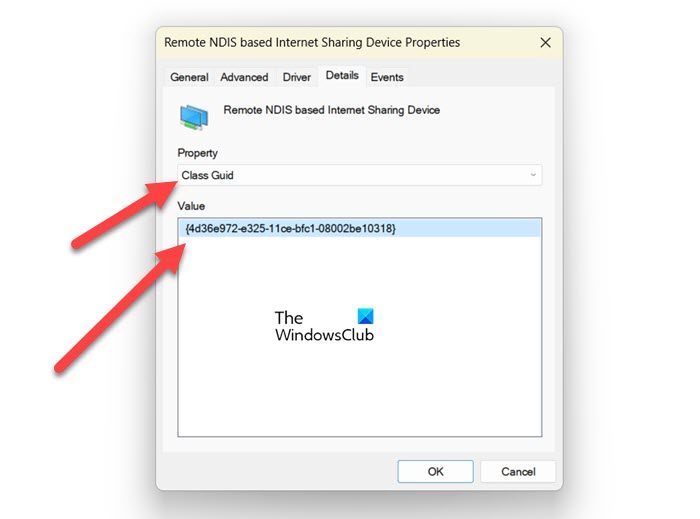Click the Cancel button
The height and width of the screenshot is (519, 700).
tap(518, 471)
